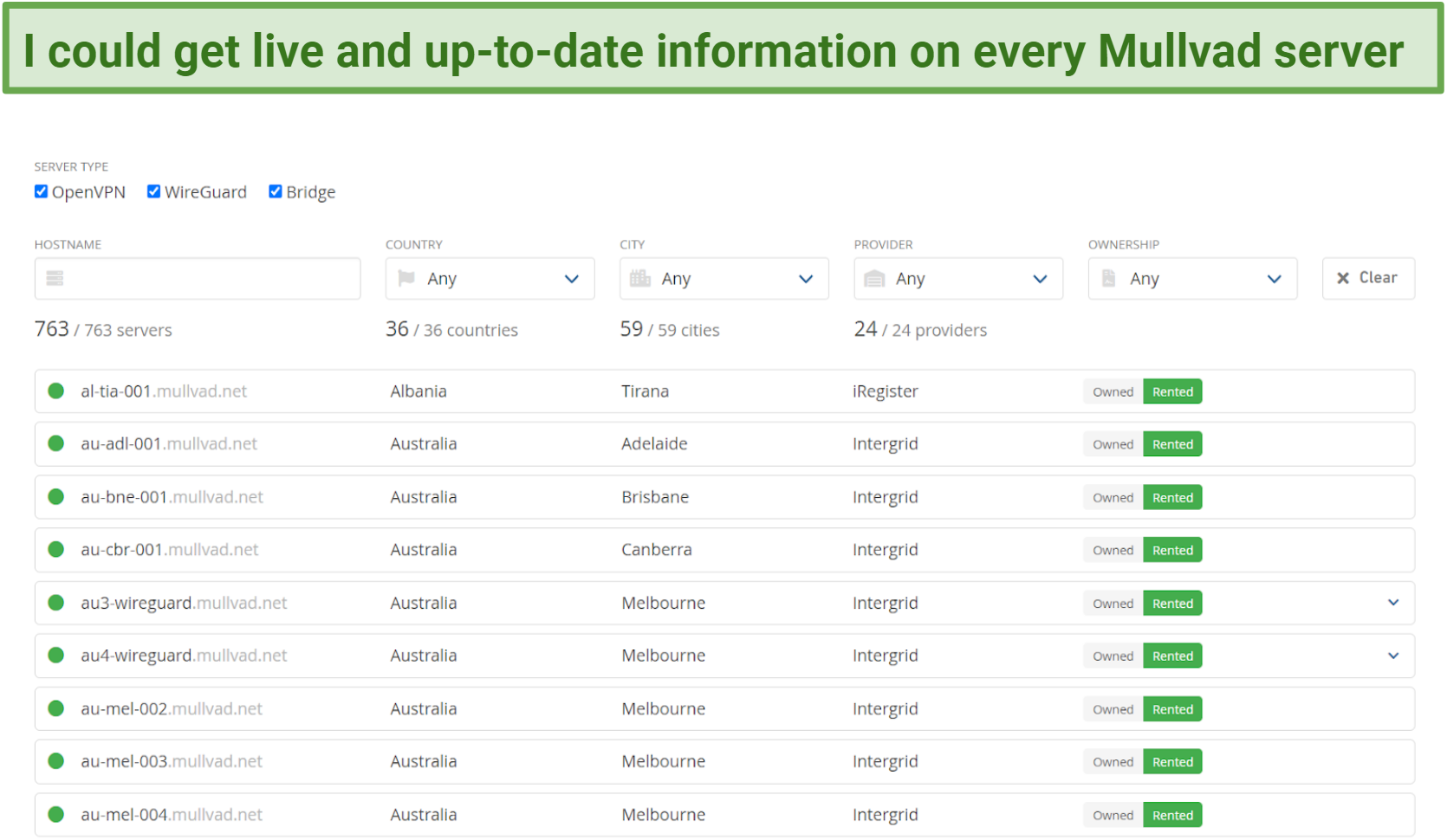The height and width of the screenshot is (840, 1447).
Task: Click the green status dot for al-tia-001
Action: coord(56,391)
